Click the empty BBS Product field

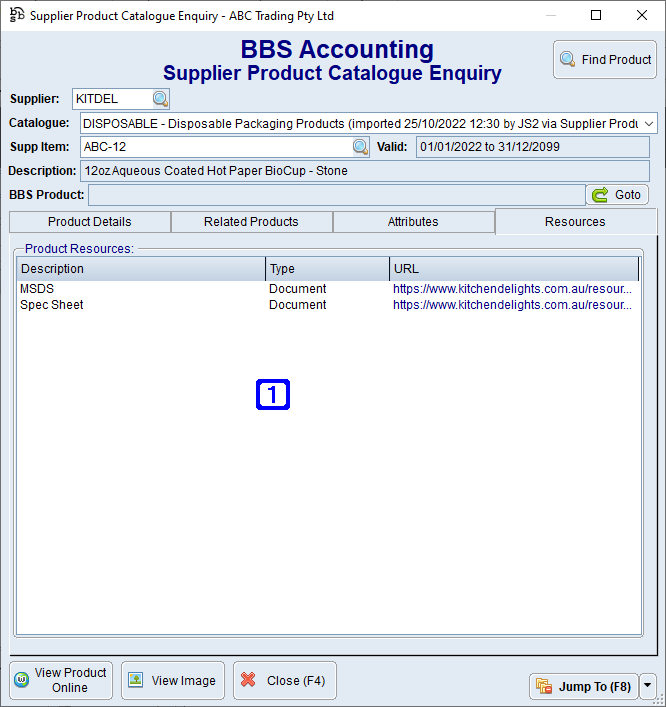point(337,195)
